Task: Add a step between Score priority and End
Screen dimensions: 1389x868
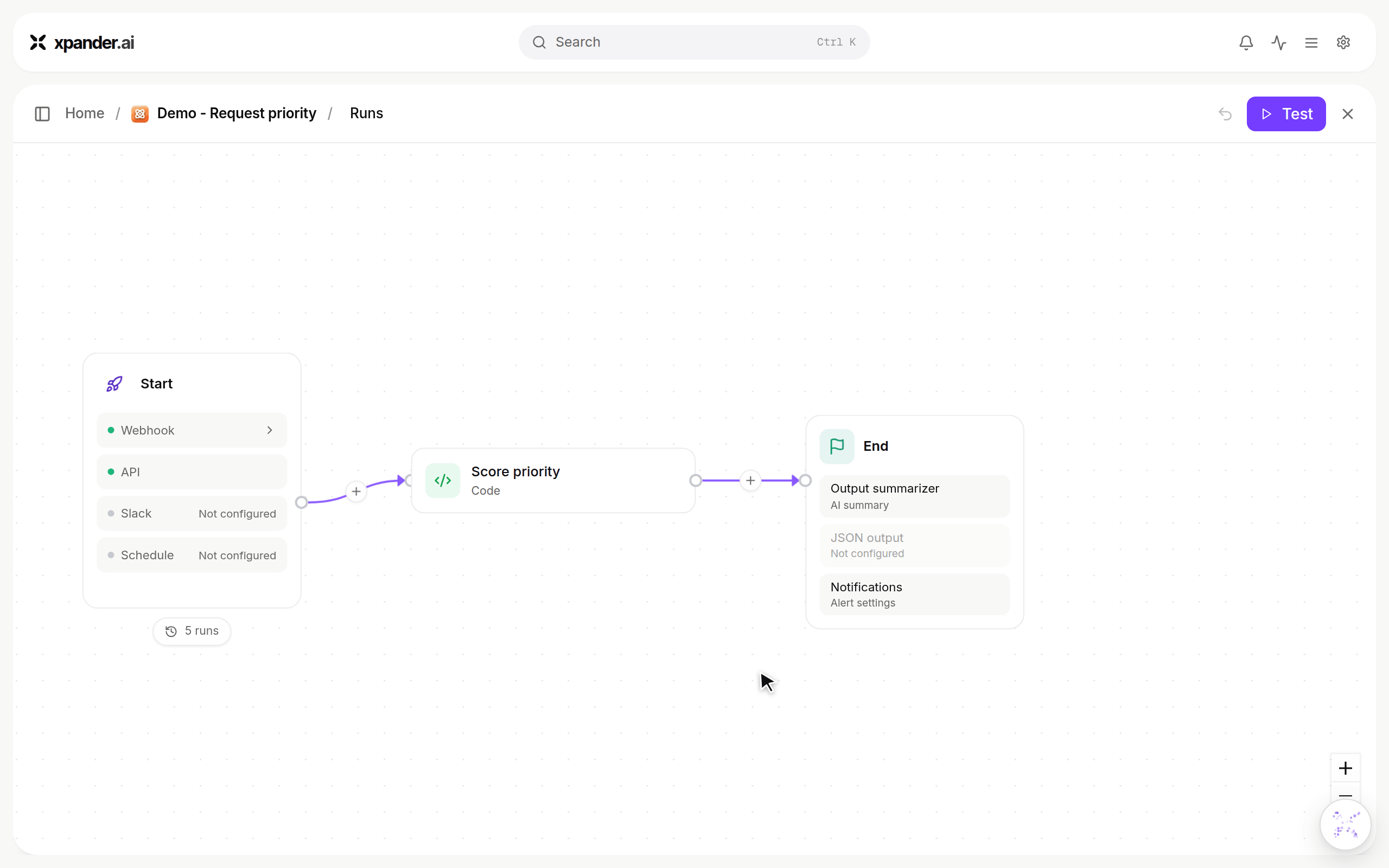Action: coord(750,481)
